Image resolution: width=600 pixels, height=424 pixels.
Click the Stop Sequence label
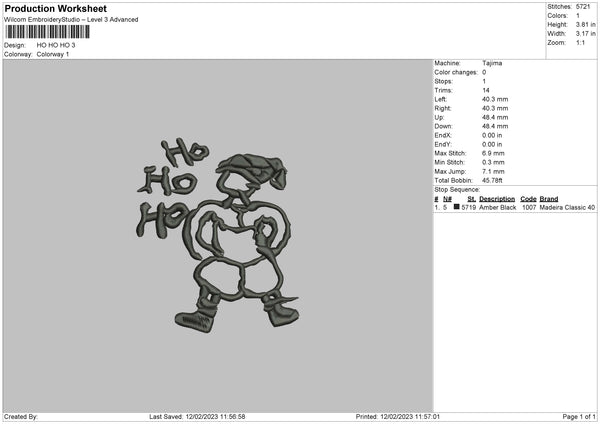pos(457,189)
